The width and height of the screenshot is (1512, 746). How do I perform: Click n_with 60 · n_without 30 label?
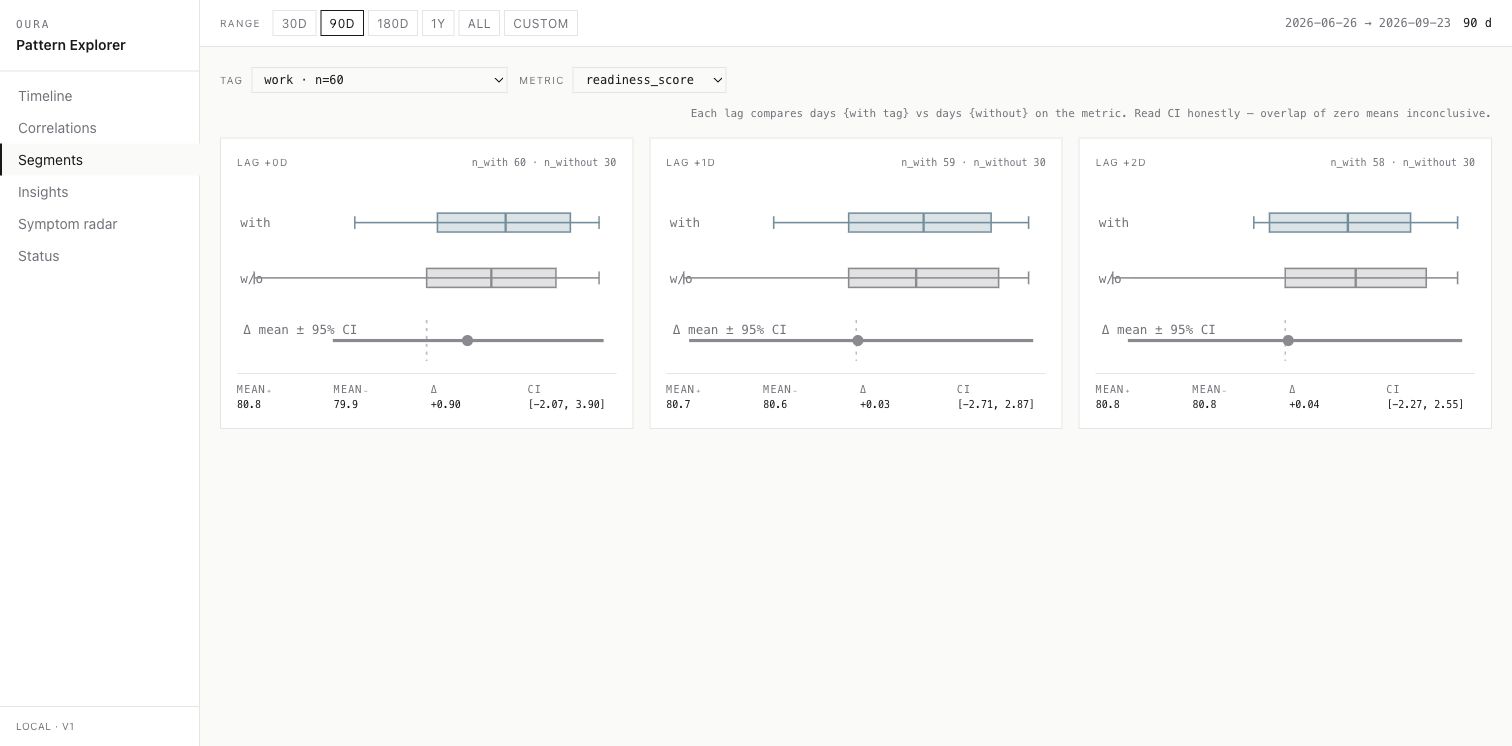544,162
